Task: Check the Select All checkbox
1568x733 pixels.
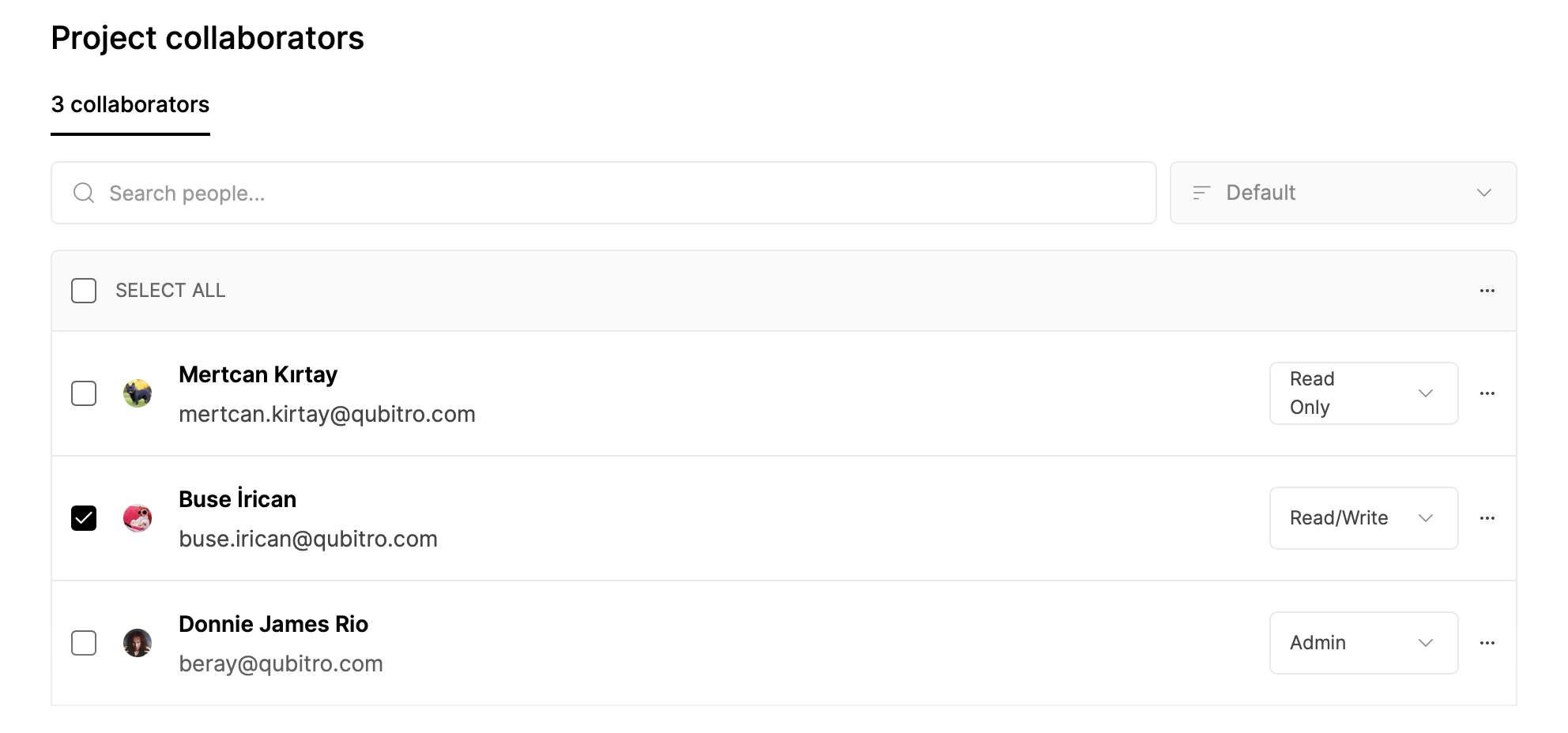Action: [x=84, y=291]
